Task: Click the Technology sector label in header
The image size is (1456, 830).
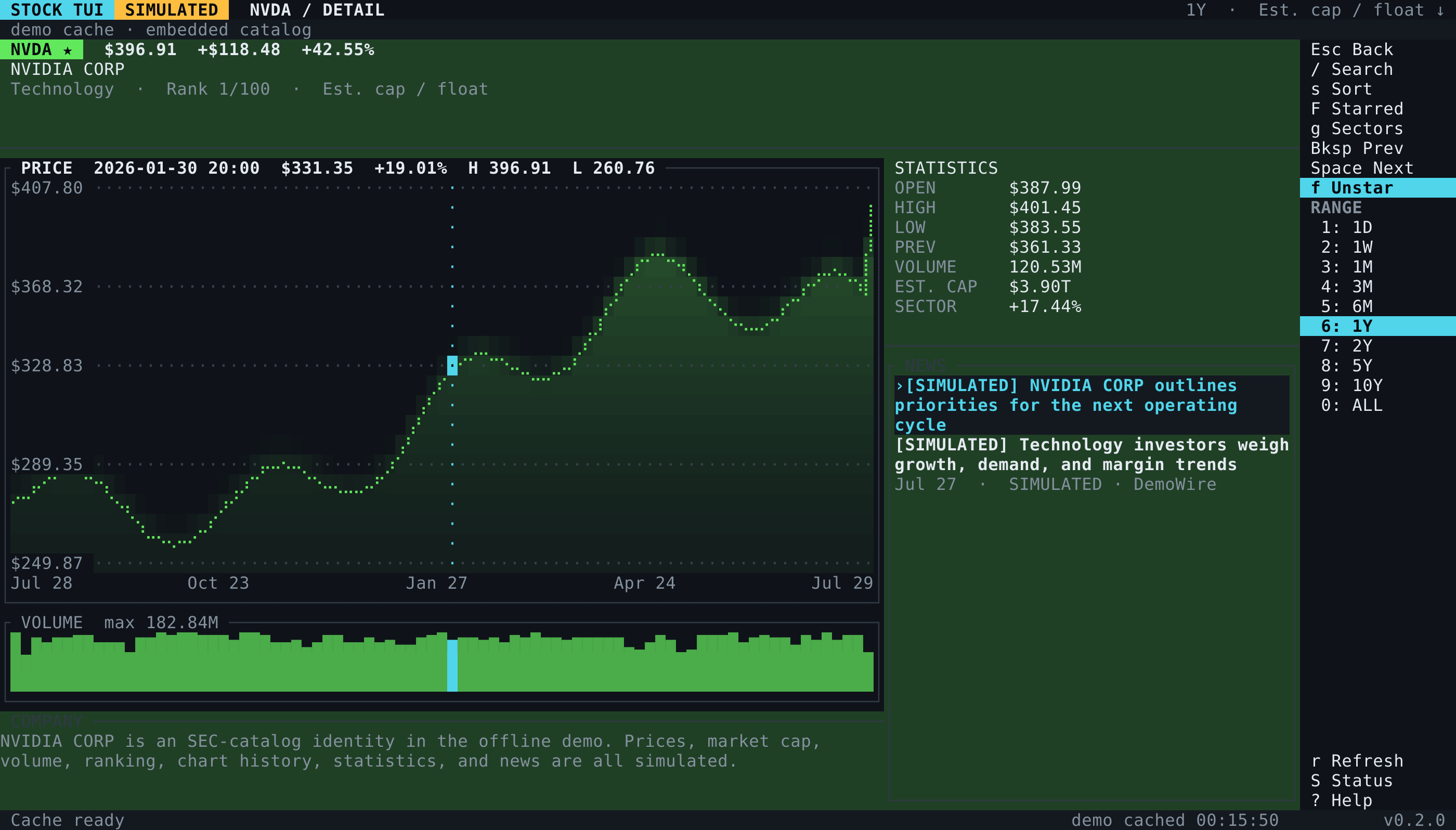Action: click(62, 89)
